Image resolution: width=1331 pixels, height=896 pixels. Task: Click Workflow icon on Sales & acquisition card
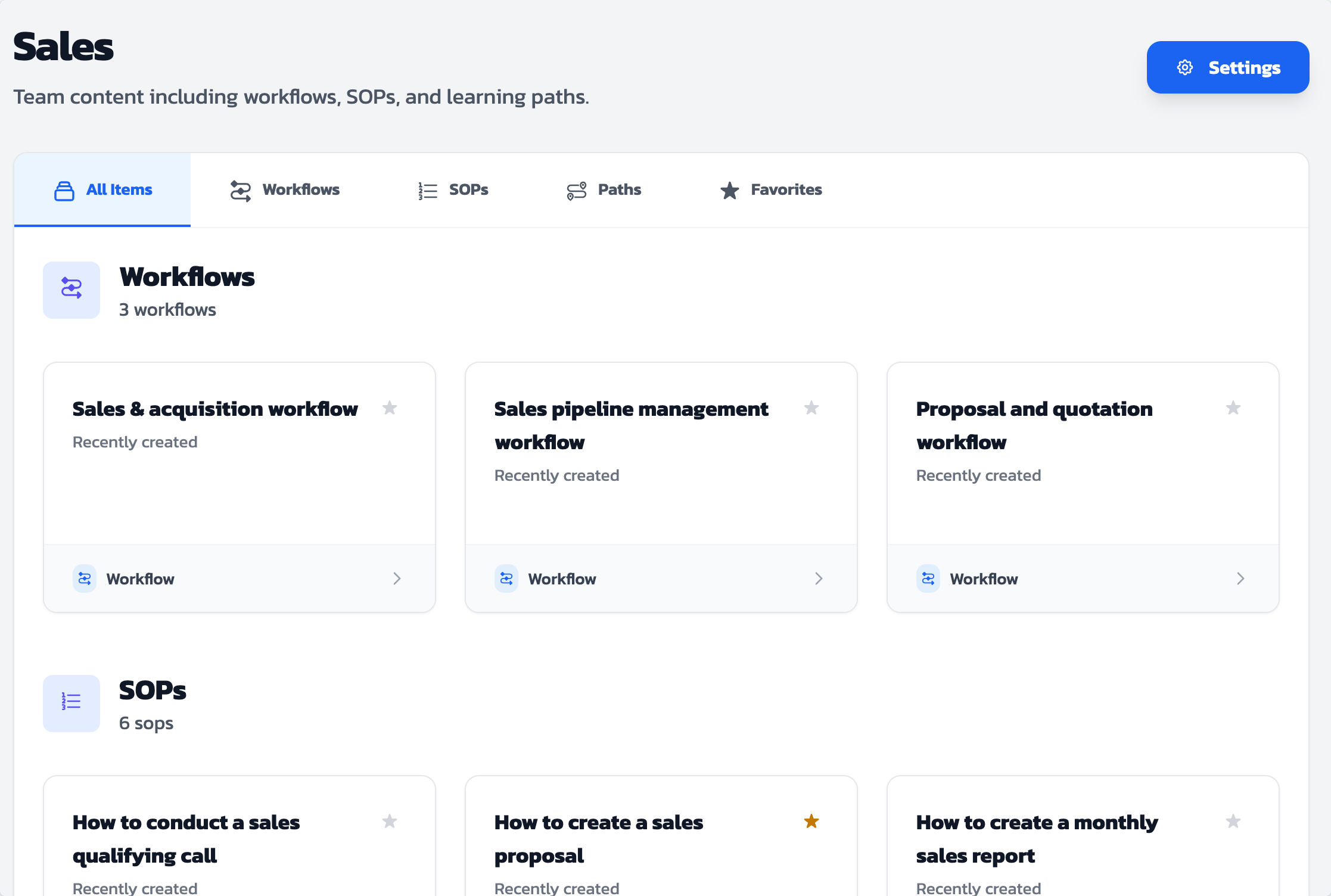[85, 578]
